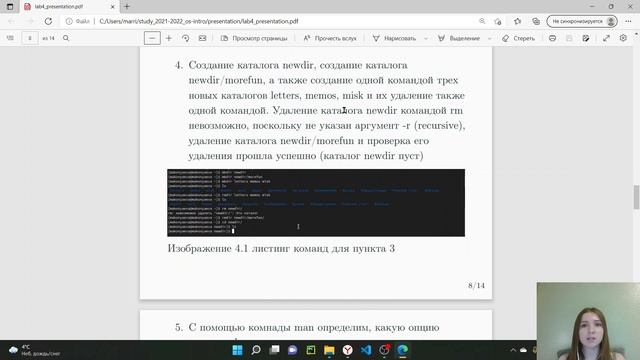The image size is (640, 360).
Task: Add this page to favorites
Action: pyautogui.click(x=498, y=21)
